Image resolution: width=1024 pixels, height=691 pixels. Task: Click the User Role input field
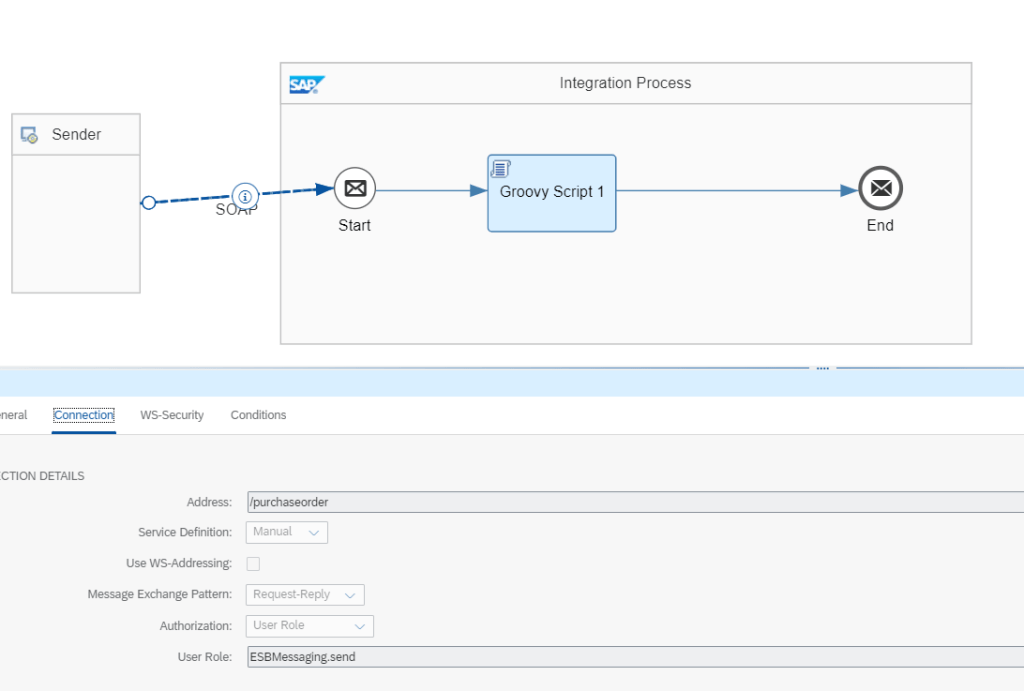[630, 657]
